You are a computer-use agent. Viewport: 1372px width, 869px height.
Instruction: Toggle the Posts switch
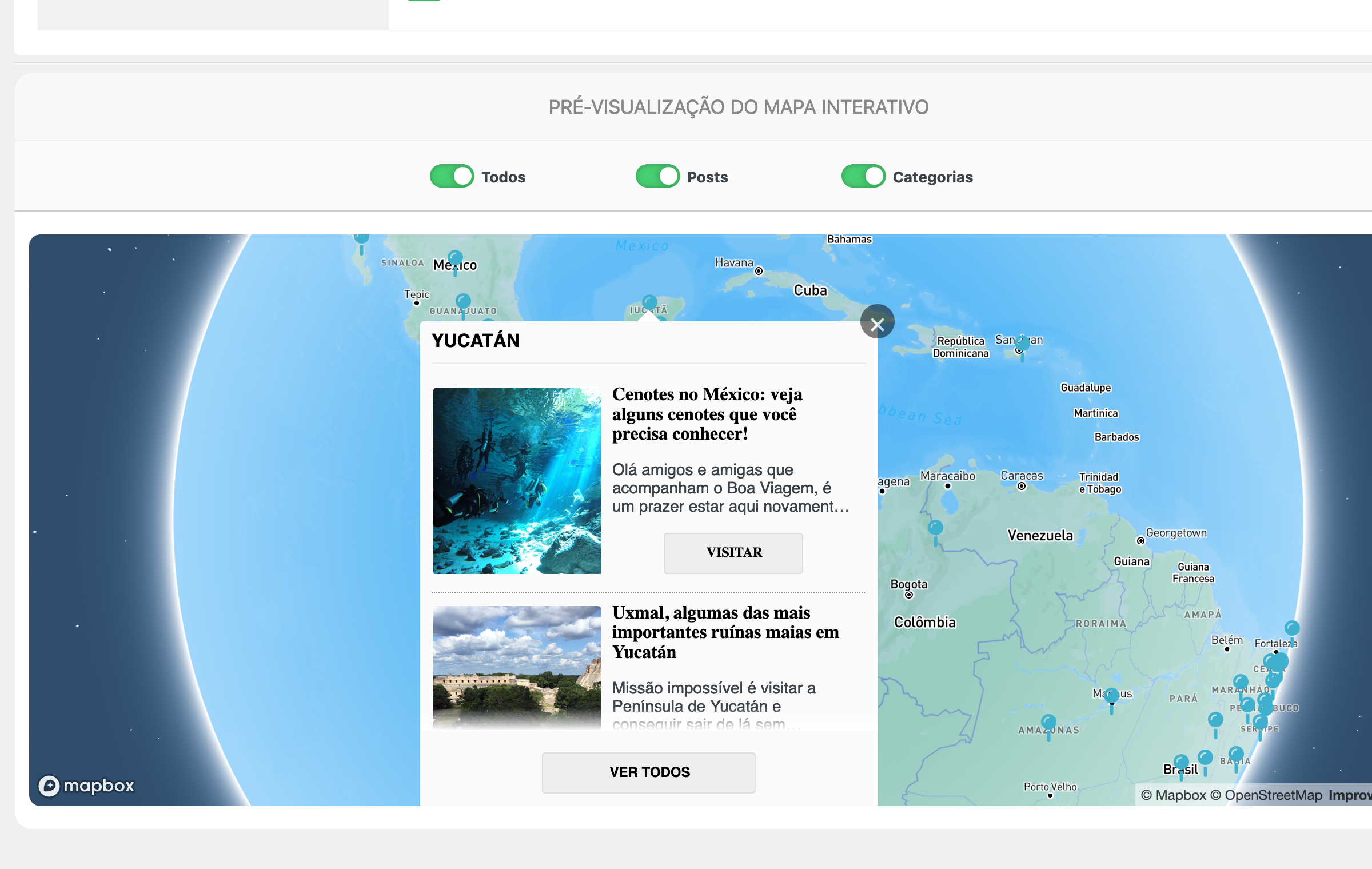pos(657,176)
